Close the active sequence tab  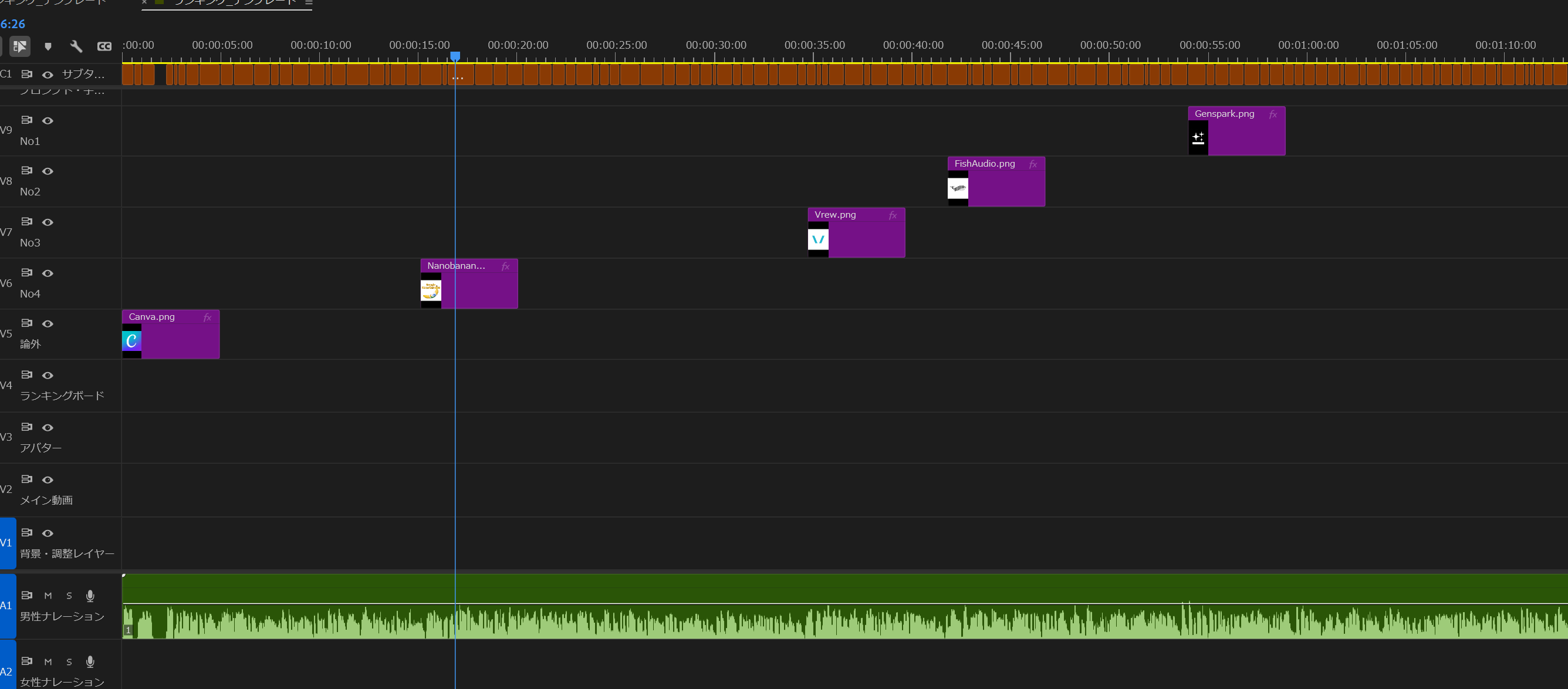click(144, 2)
